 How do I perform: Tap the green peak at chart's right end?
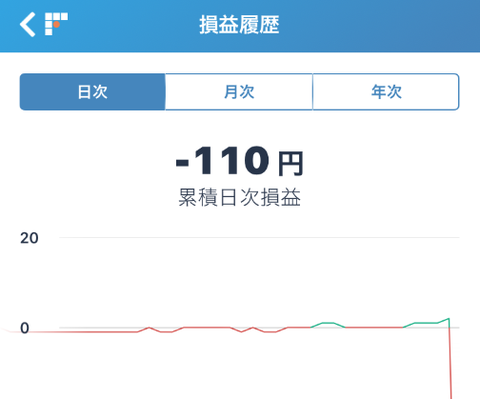448,319
